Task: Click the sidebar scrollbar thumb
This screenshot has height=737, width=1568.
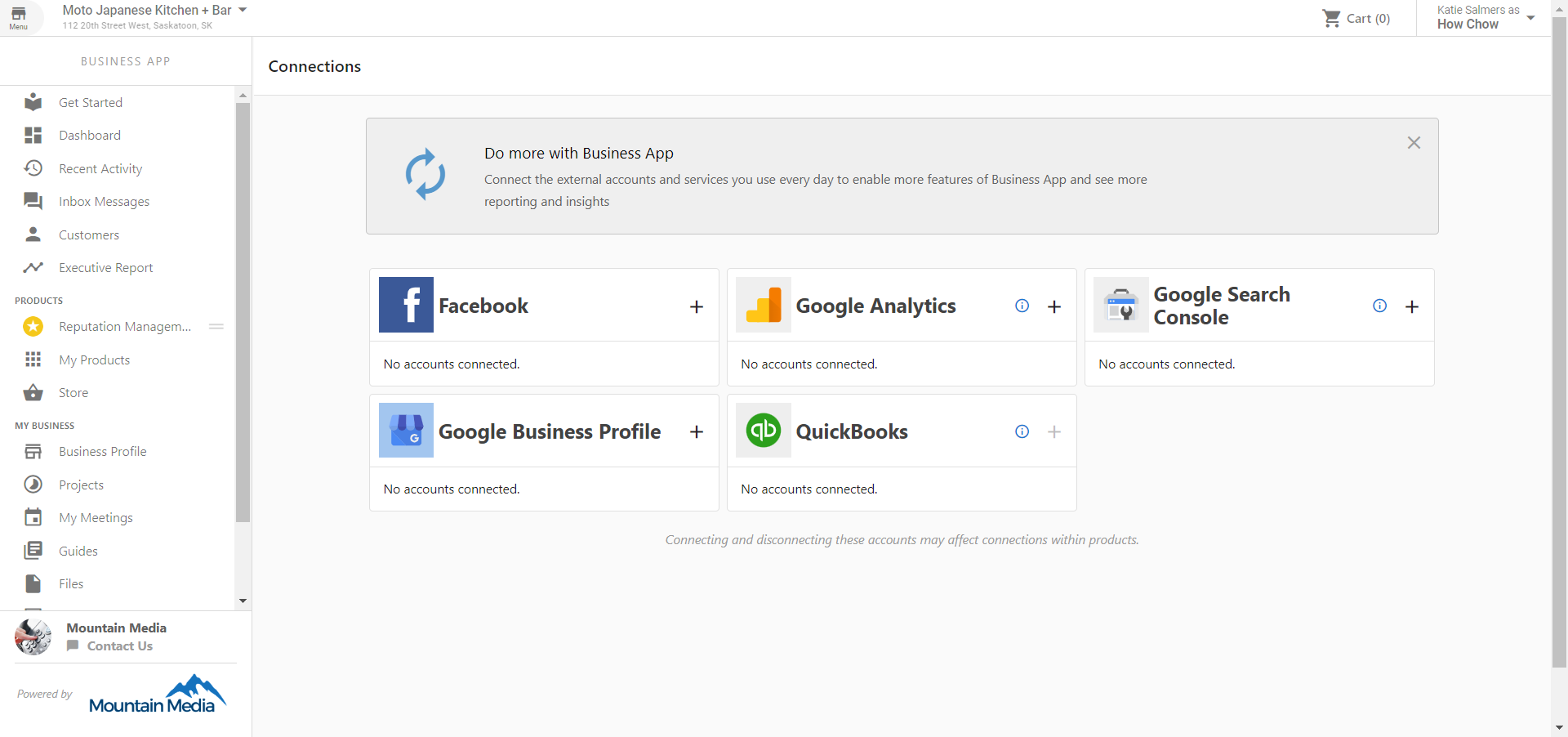Action: (x=243, y=312)
